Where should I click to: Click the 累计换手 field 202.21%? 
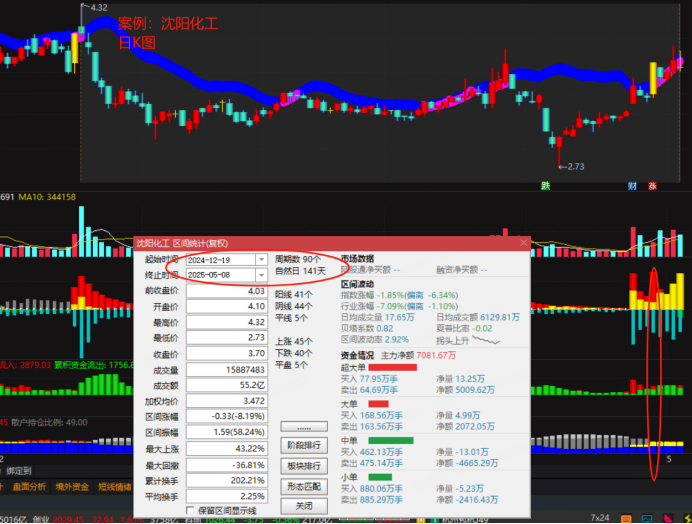(227, 480)
